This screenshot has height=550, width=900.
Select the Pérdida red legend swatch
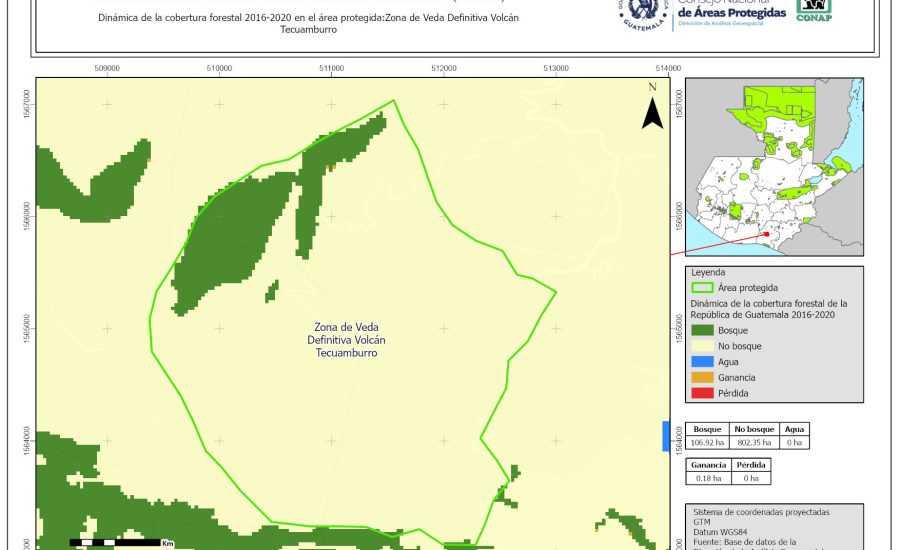(x=704, y=392)
